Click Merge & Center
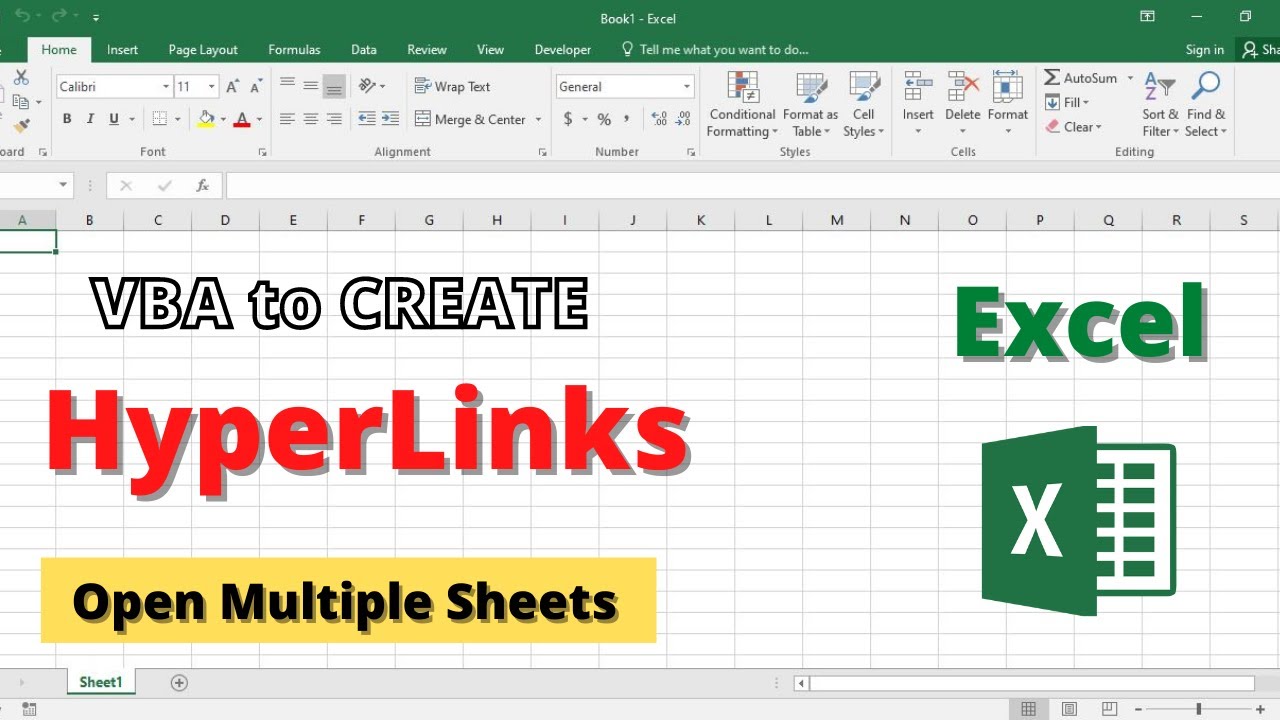The height and width of the screenshot is (720, 1280). point(471,119)
